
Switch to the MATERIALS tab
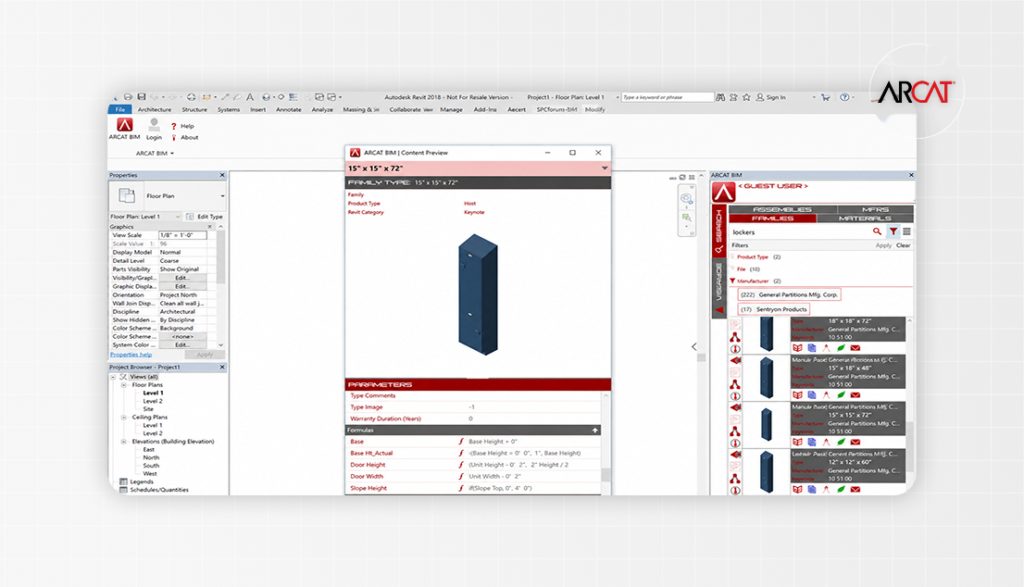pos(865,218)
